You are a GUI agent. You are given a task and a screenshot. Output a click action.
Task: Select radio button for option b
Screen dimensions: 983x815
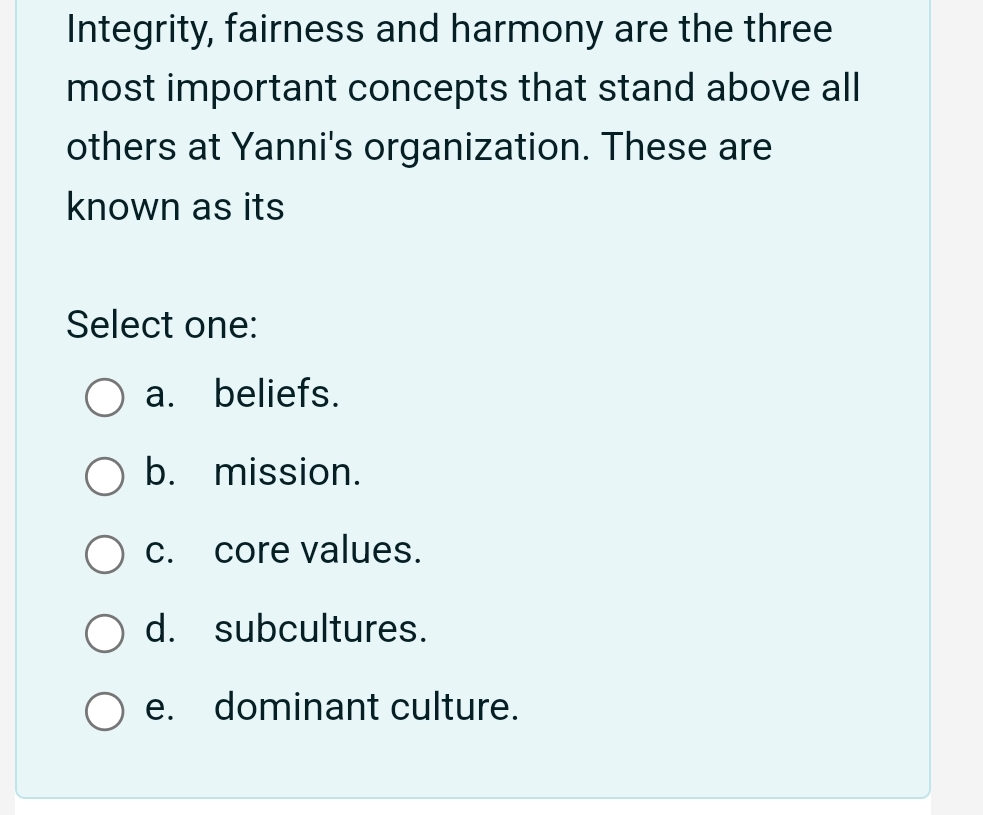(x=104, y=476)
